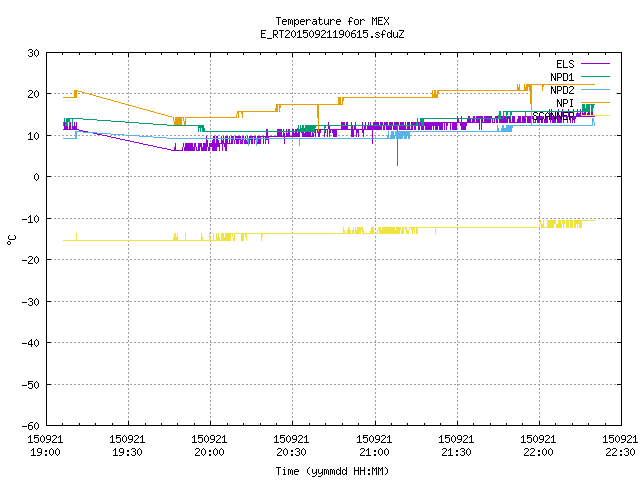This screenshot has width=640, height=480.
Task: Click the x-axis label 150921 22:30
Action: pyautogui.click(x=620, y=446)
